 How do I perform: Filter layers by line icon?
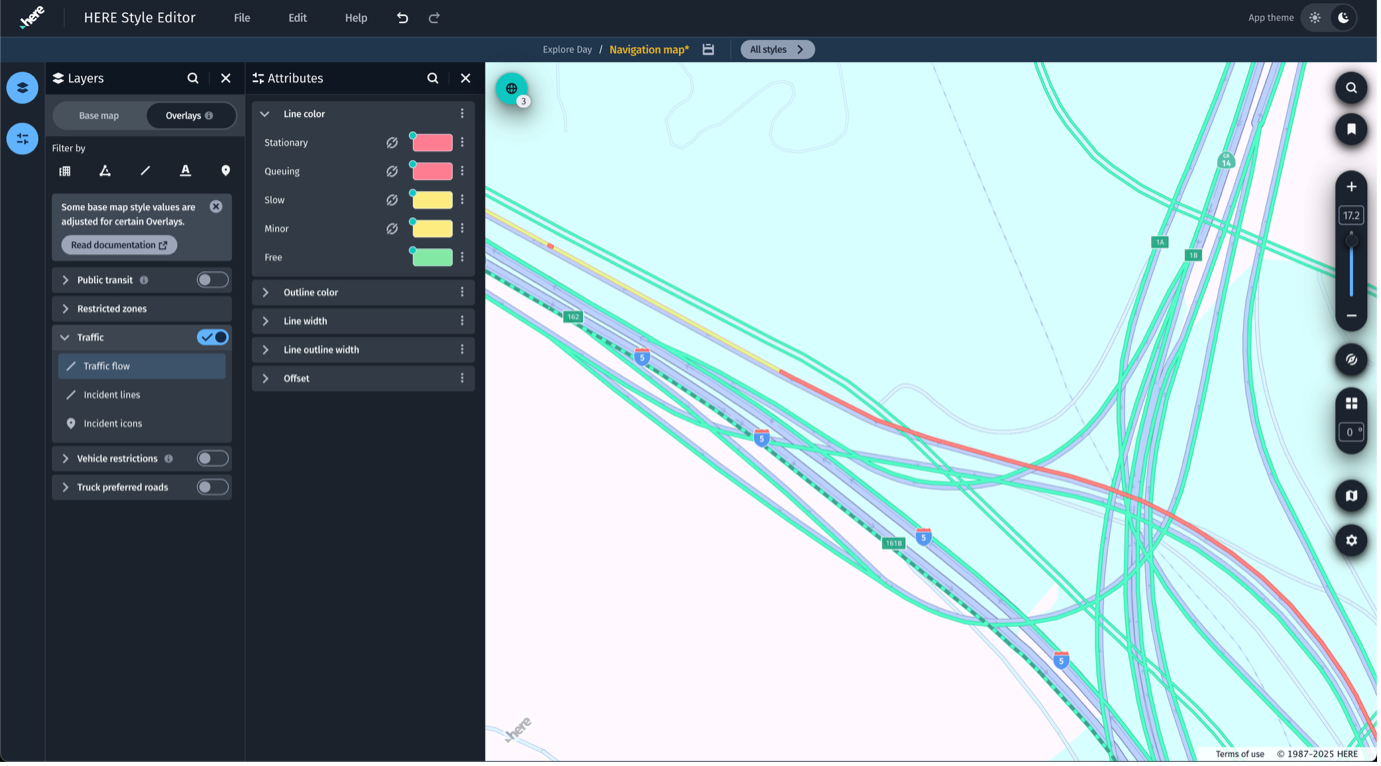[x=145, y=171]
